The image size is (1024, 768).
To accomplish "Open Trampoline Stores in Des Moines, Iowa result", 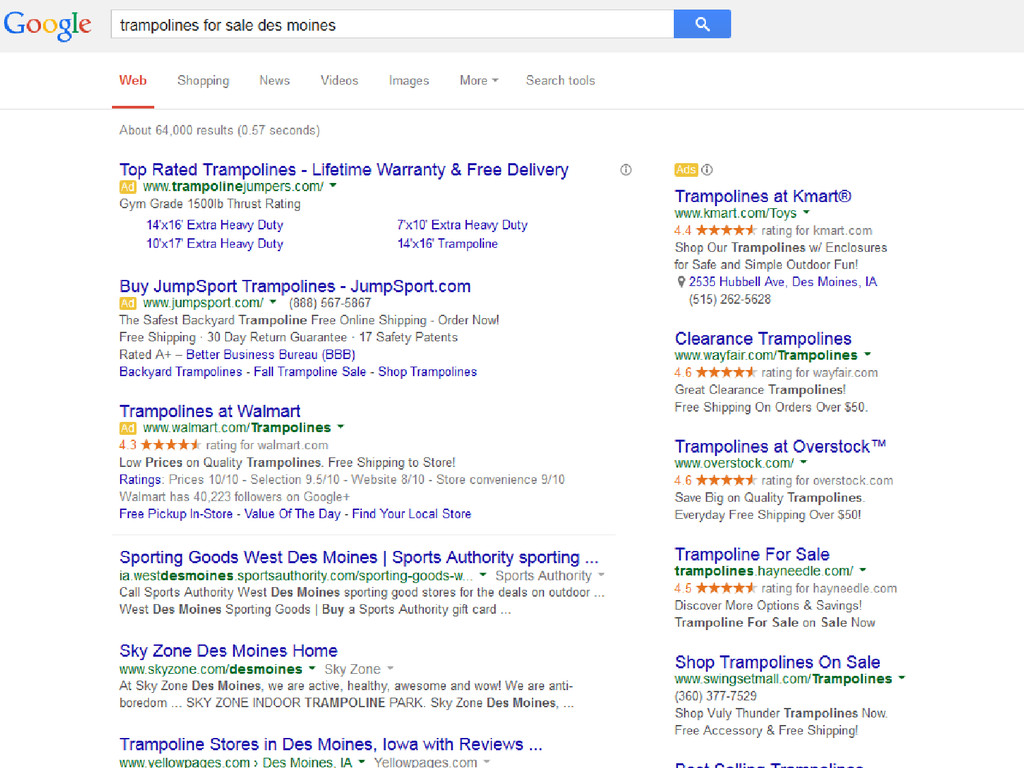I will (x=330, y=744).
